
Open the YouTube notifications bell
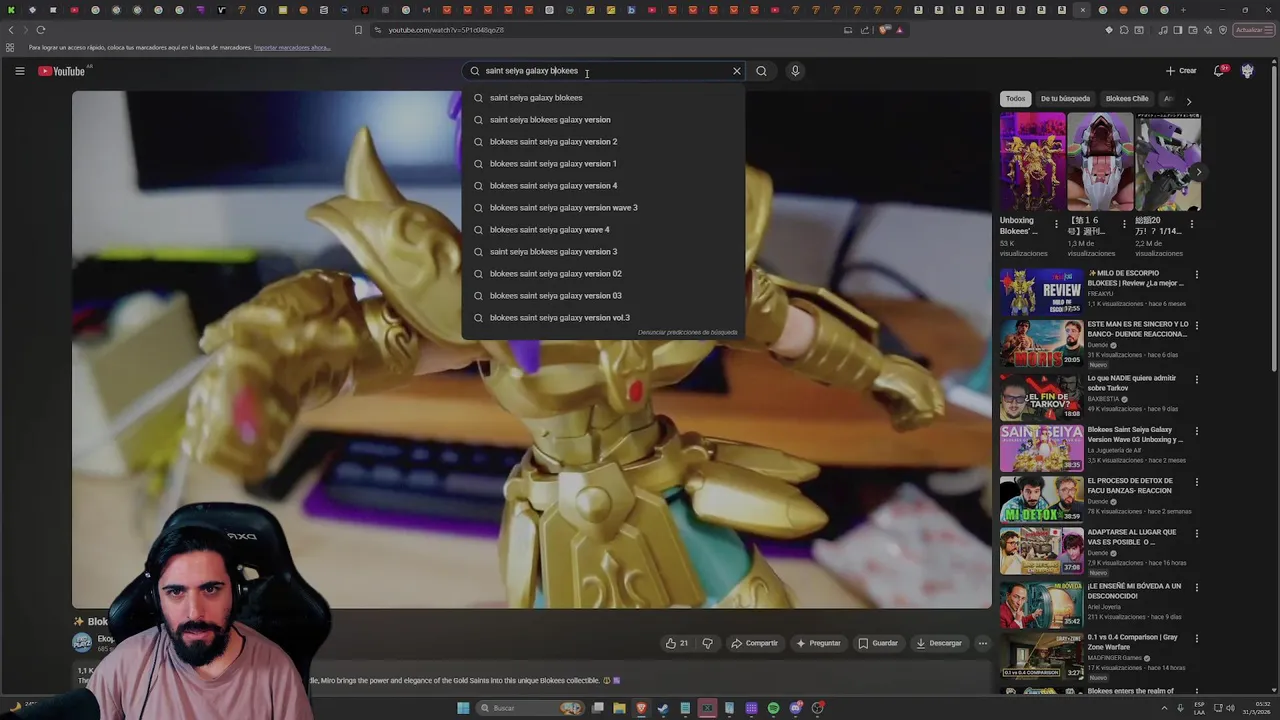[1219, 71]
